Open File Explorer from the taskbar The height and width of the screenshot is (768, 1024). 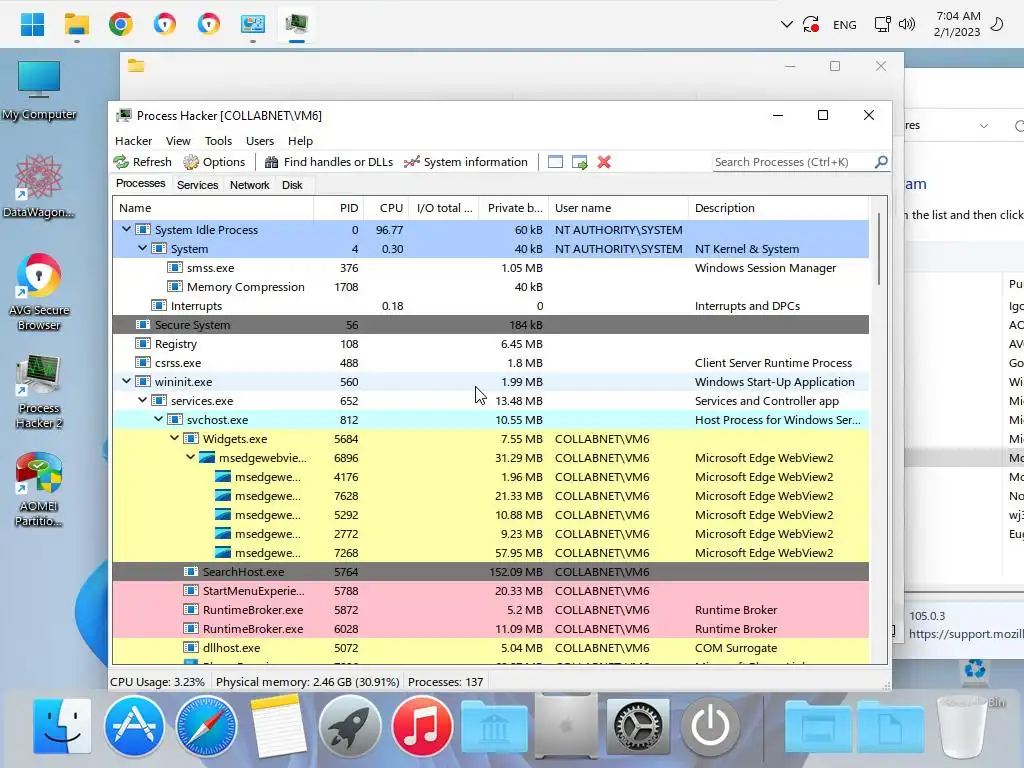76,24
